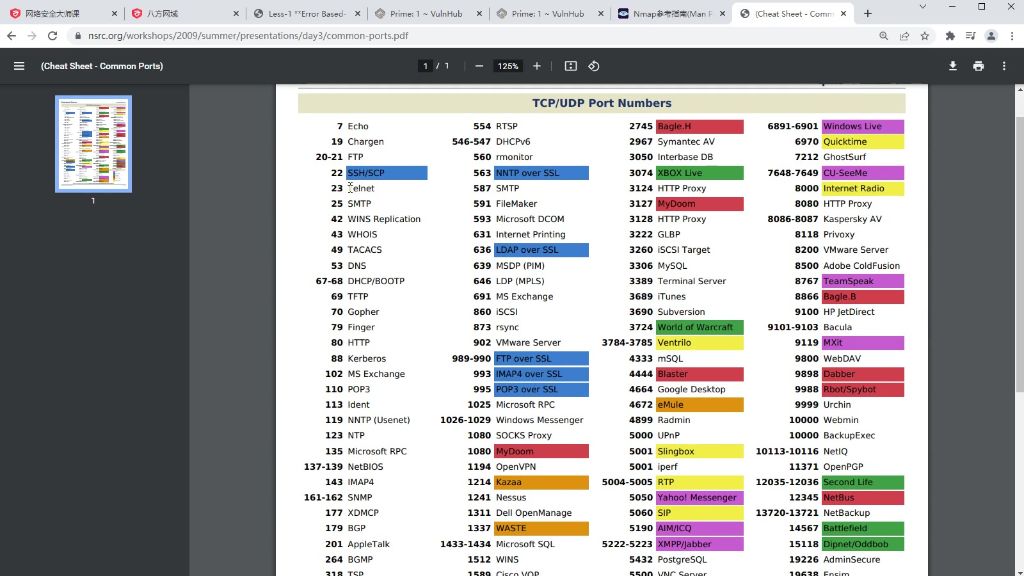Click the World of Warcraft entry
The width and height of the screenshot is (1024, 576).
(x=699, y=327)
